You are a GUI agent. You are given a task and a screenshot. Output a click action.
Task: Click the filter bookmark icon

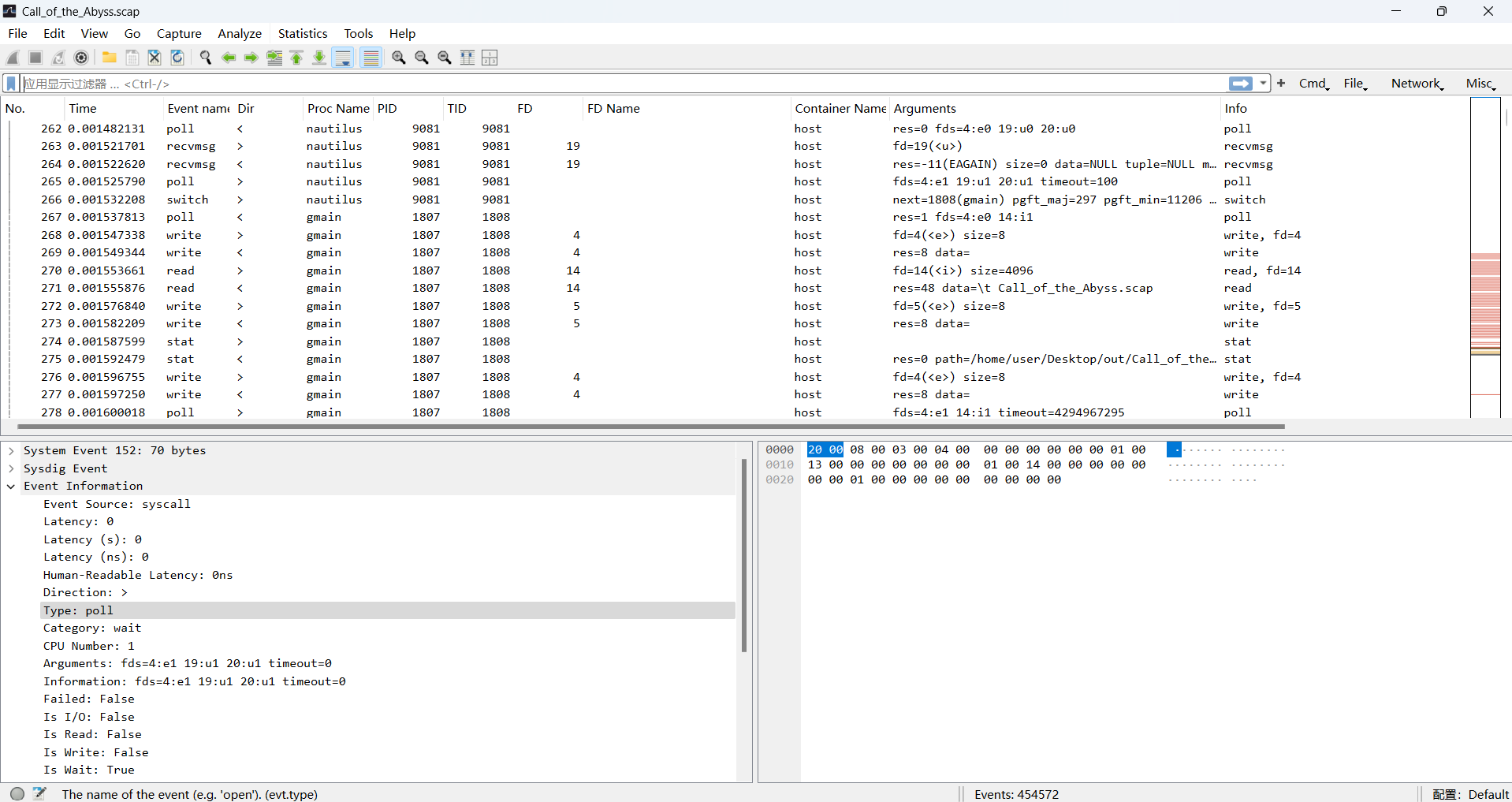coord(11,84)
